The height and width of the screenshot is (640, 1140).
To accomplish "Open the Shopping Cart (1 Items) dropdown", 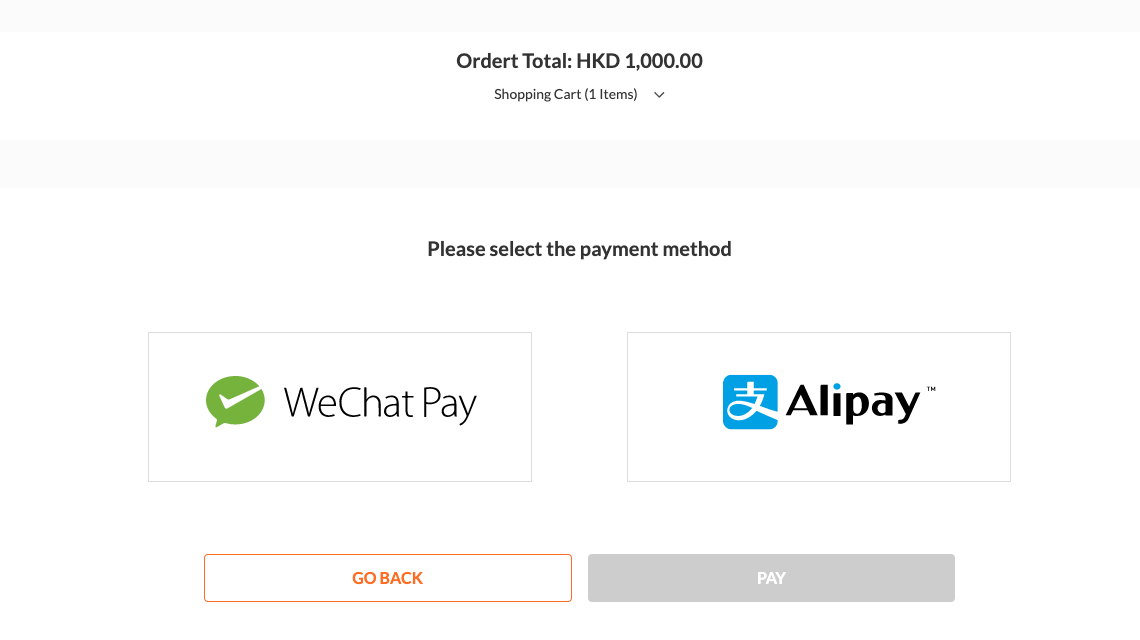I will click(579, 95).
